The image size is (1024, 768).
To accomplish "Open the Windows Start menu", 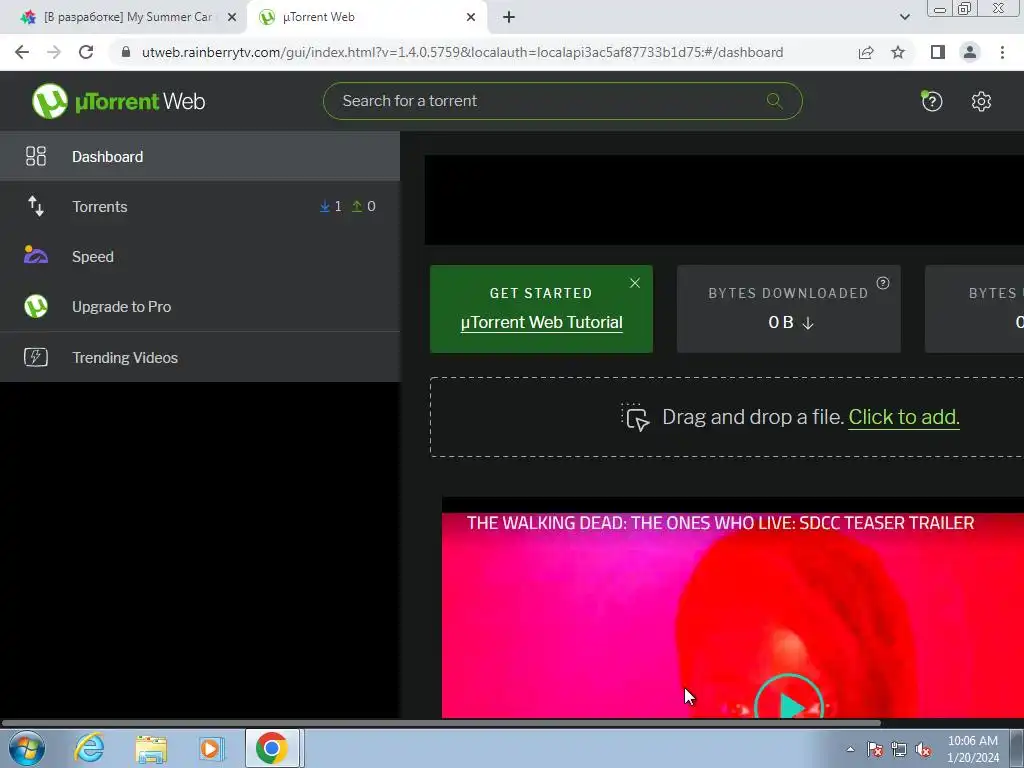I will pyautogui.click(x=27, y=748).
